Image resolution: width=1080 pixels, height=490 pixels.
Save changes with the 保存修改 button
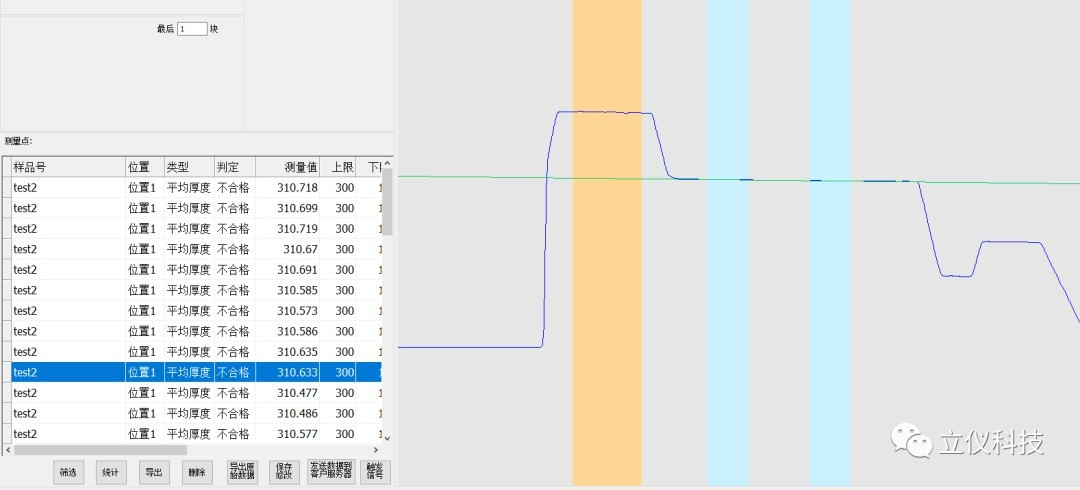283,473
